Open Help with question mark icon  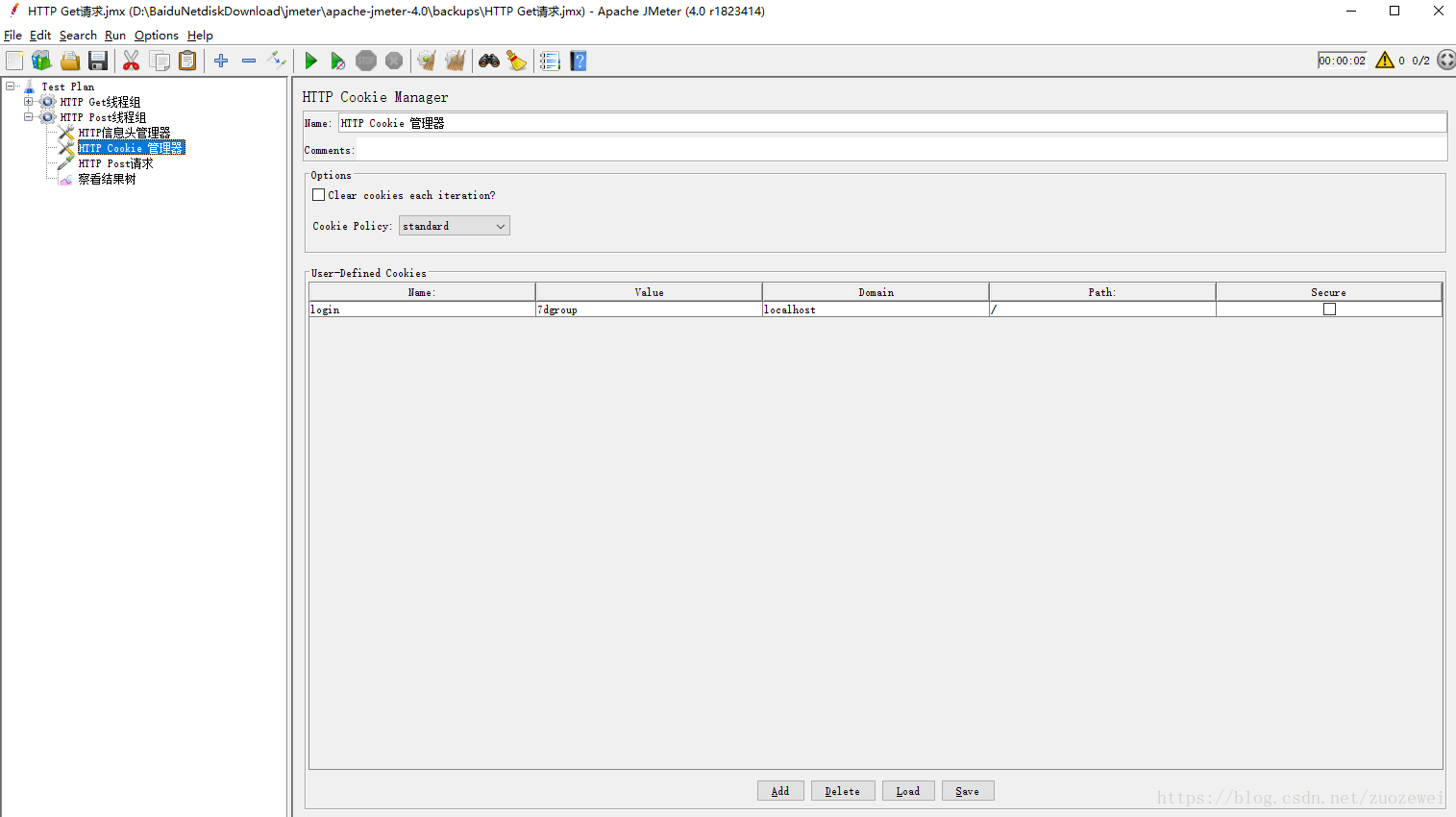click(579, 61)
